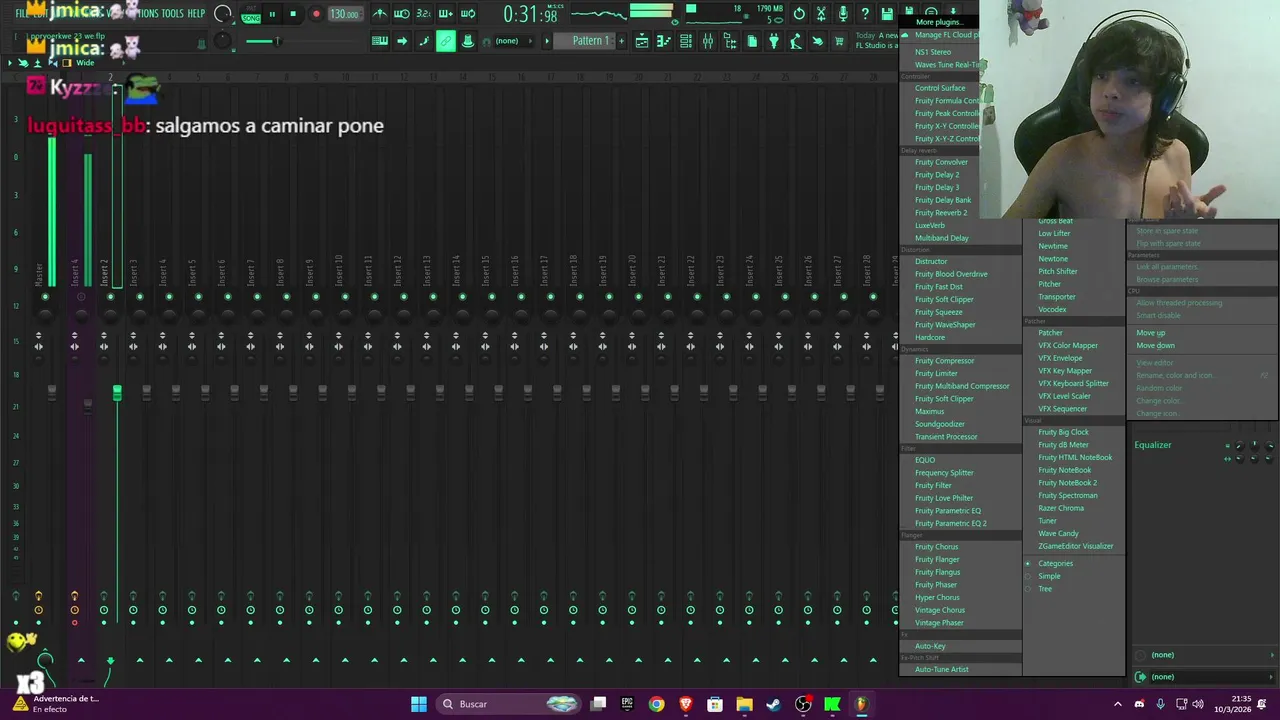
Task: Select the Insert 10 mixer track
Action: 339,272
